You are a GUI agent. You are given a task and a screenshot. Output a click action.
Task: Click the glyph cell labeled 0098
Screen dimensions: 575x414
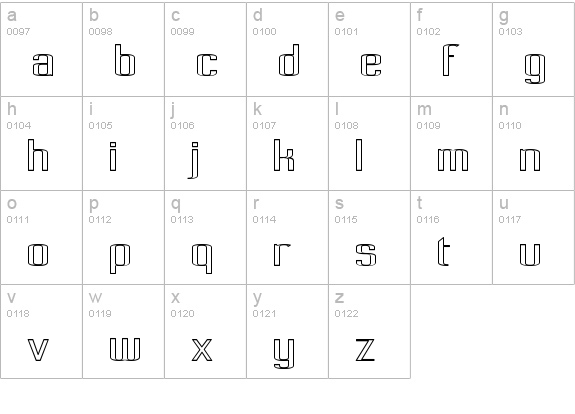(124, 50)
